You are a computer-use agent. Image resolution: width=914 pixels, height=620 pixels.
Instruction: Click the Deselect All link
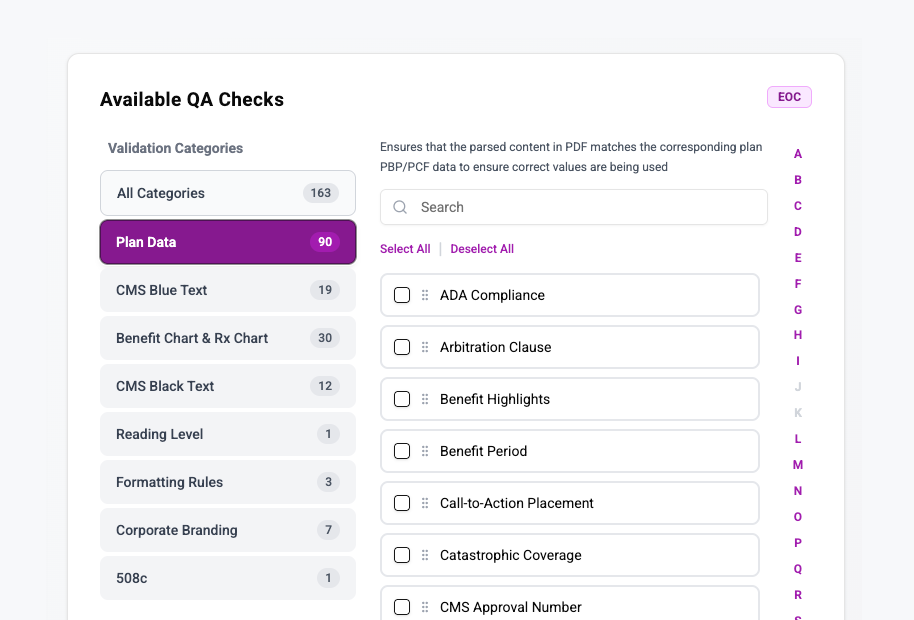pos(482,249)
